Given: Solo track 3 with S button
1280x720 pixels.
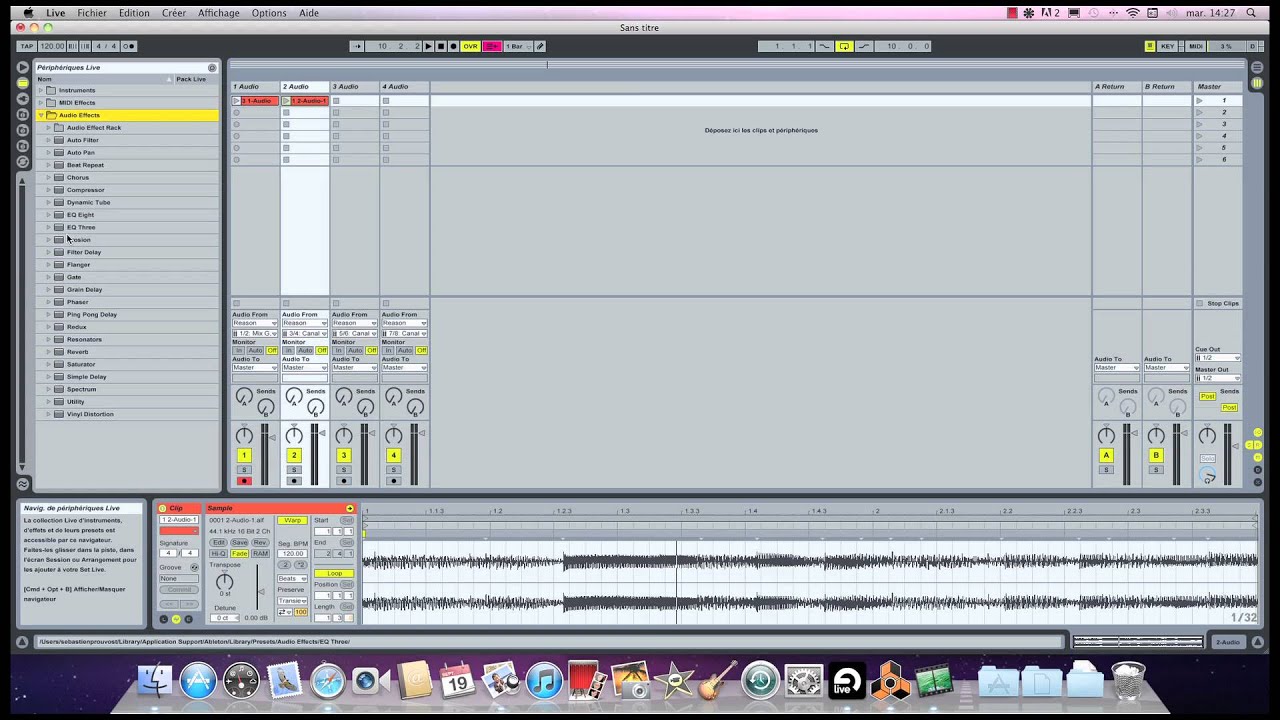Looking at the screenshot, I should tap(344, 469).
